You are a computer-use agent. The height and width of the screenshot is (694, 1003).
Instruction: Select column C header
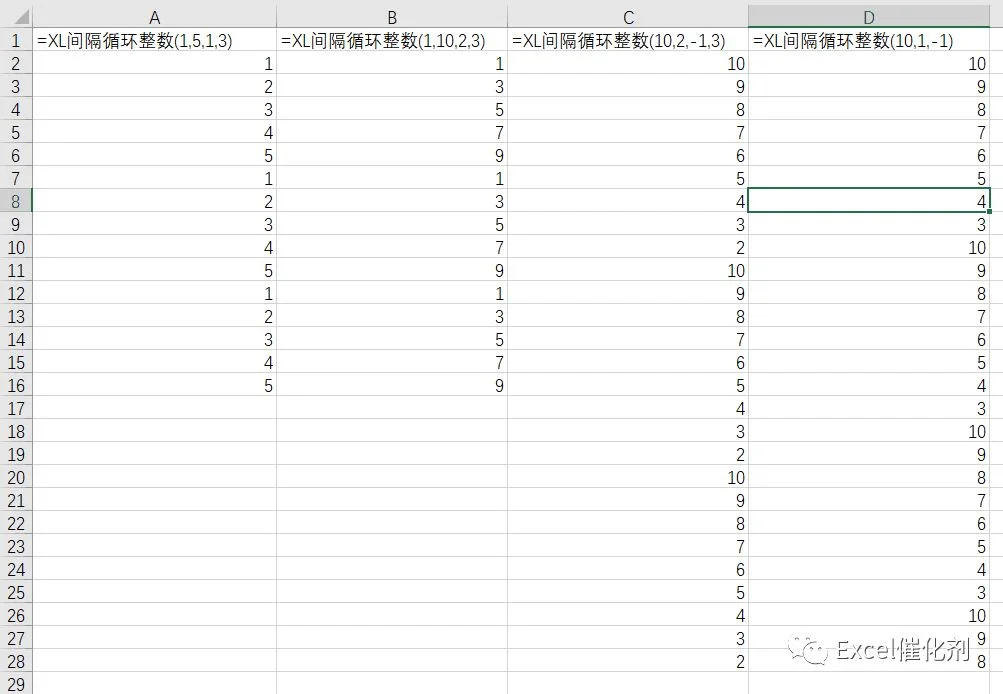[x=628, y=17]
